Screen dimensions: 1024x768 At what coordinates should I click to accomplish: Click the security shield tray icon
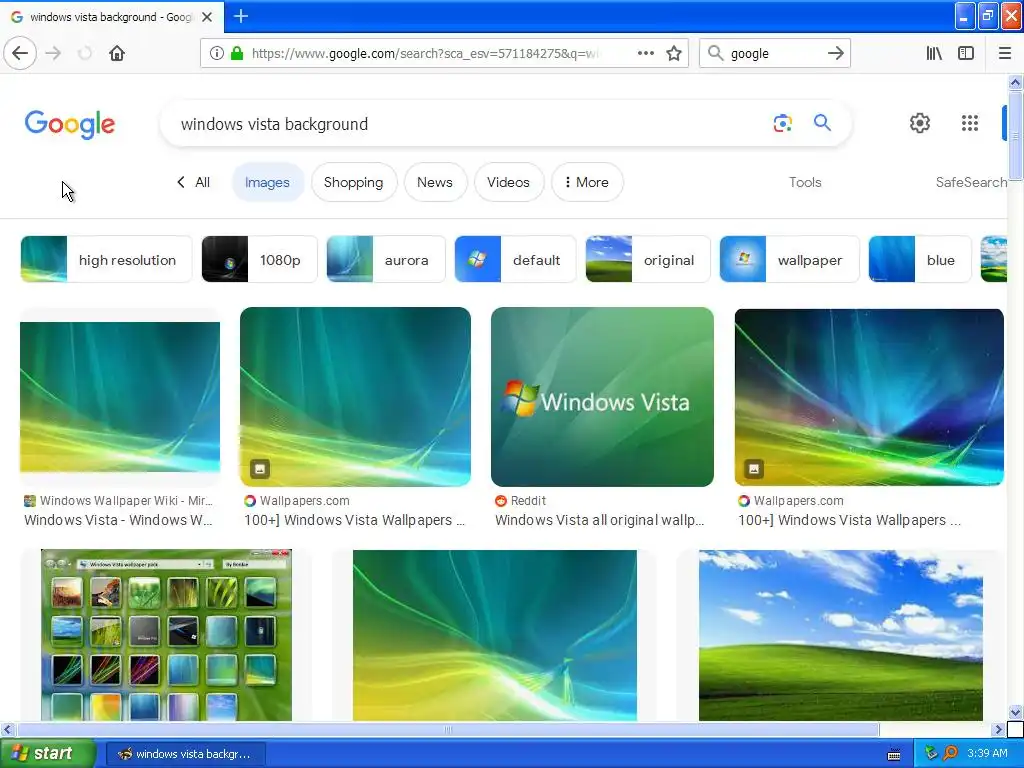931,753
